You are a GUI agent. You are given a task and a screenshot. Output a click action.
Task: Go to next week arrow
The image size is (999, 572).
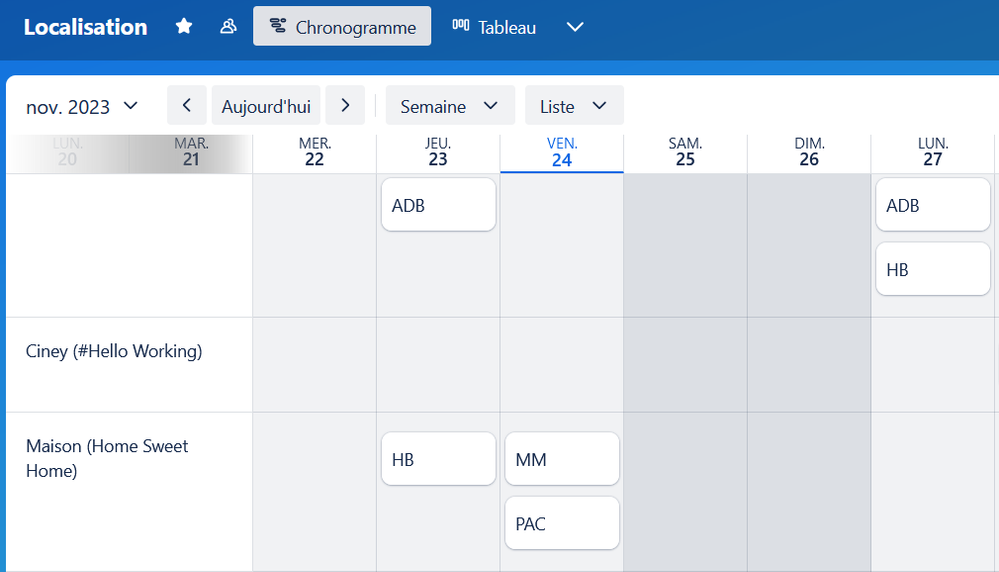[x=345, y=105]
